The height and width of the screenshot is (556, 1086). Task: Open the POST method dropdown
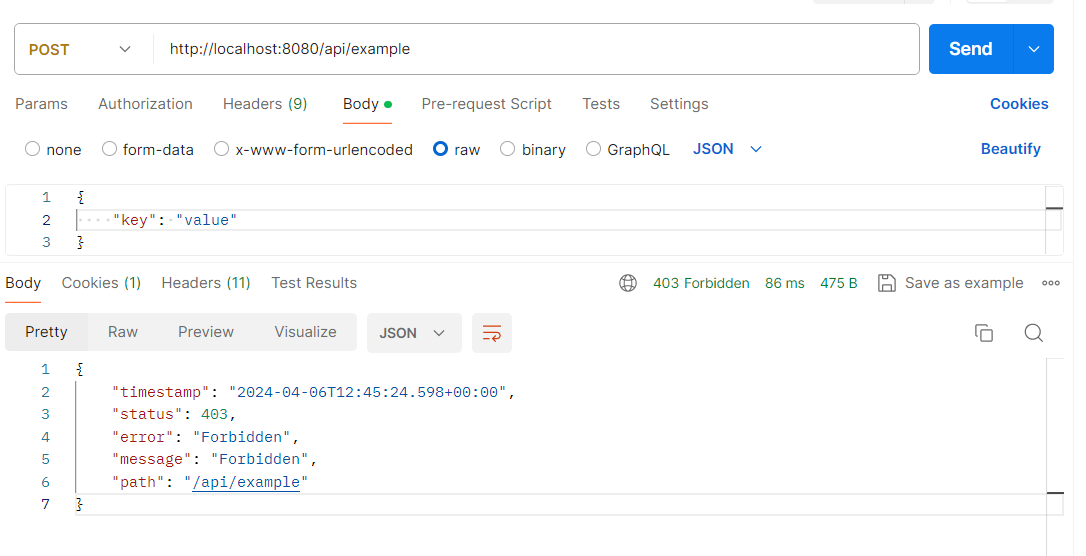click(x=82, y=49)
